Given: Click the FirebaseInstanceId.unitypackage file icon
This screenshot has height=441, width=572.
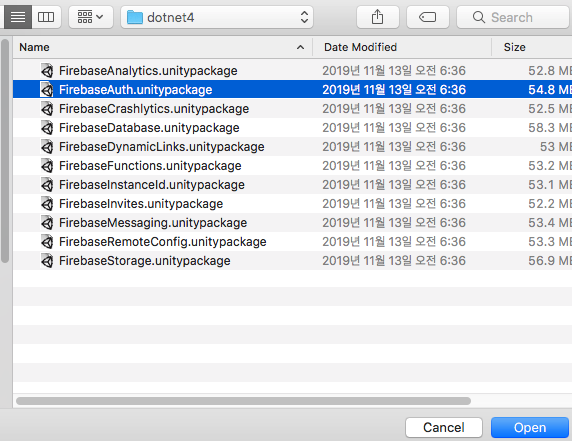Looking at the screenshot, I should tap(47, 185).
